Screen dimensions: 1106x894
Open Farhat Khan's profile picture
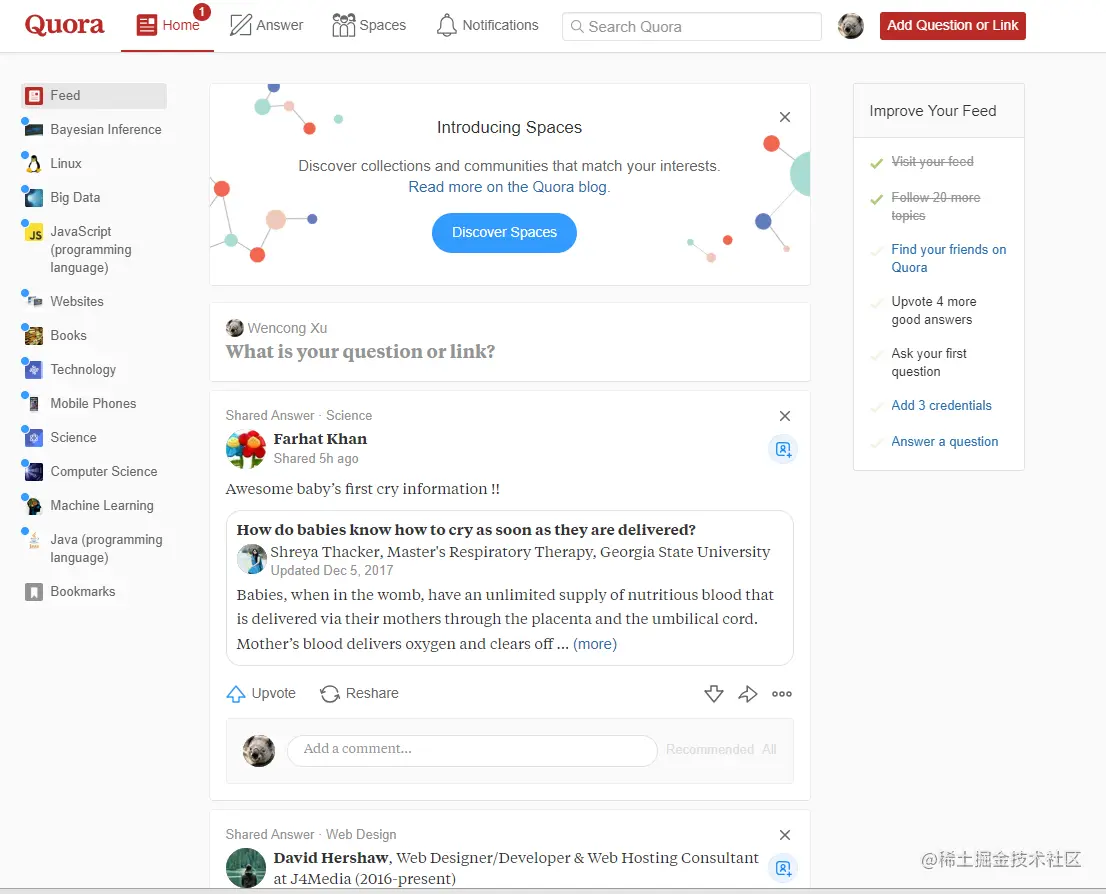tap(245, 449)
